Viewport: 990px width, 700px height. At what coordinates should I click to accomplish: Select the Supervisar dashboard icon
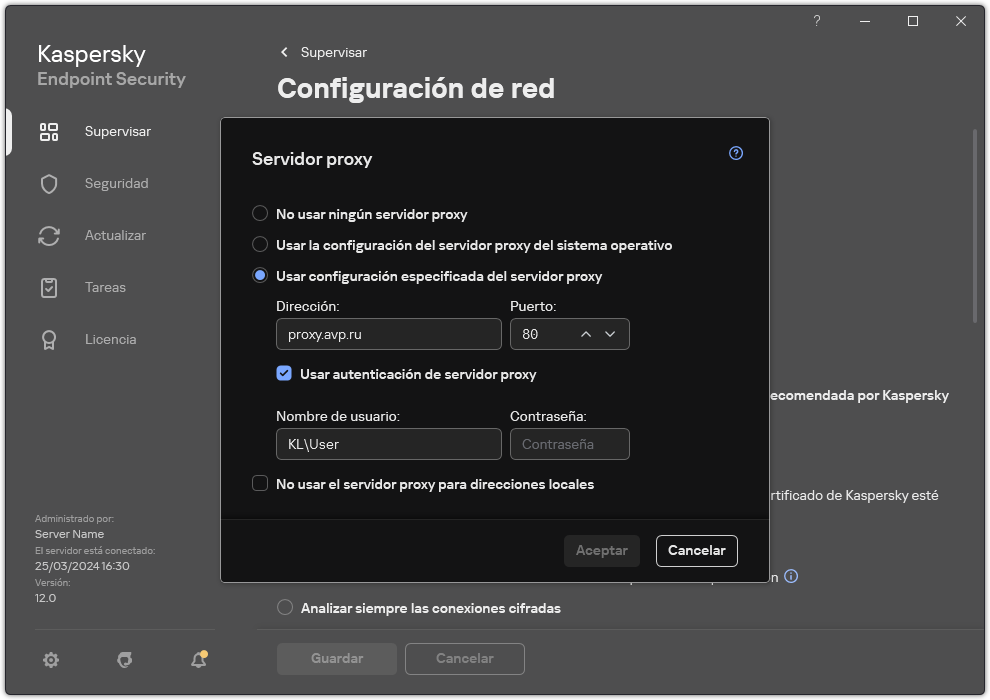point(48,131)
